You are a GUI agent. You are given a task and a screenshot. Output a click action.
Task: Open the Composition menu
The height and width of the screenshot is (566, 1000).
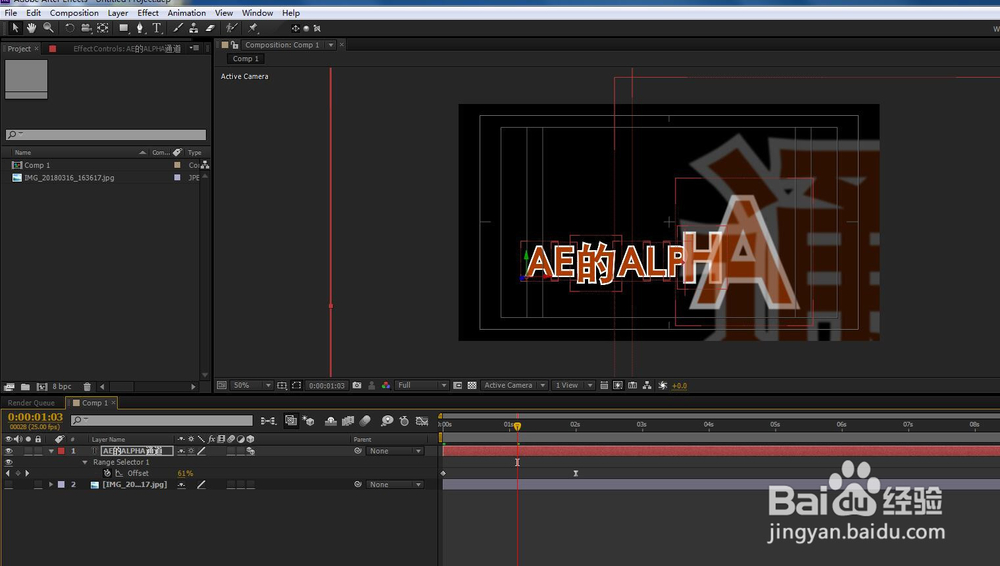click(x=74, y=13)
